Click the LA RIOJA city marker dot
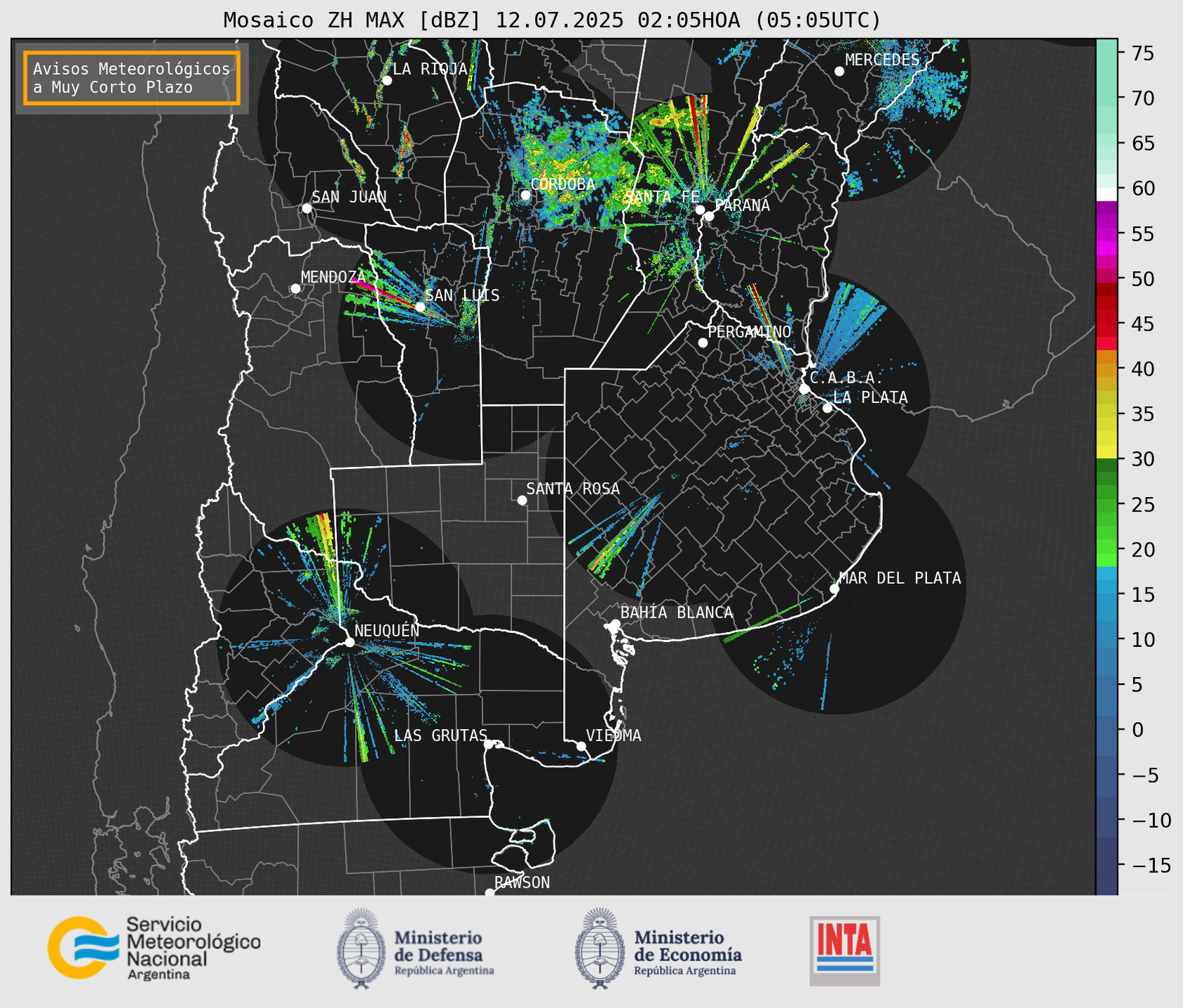 386,81
